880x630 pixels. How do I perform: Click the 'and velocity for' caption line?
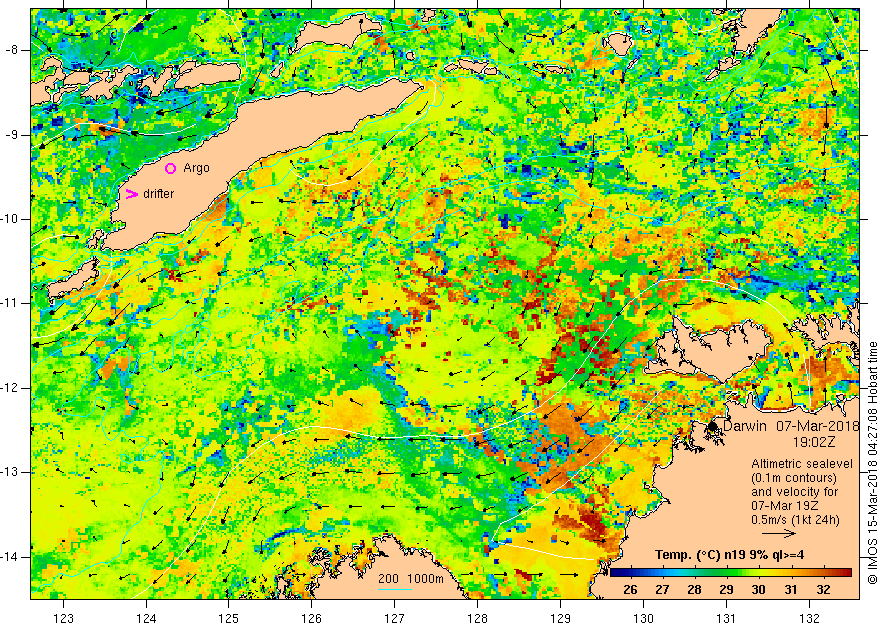(795, 491)
